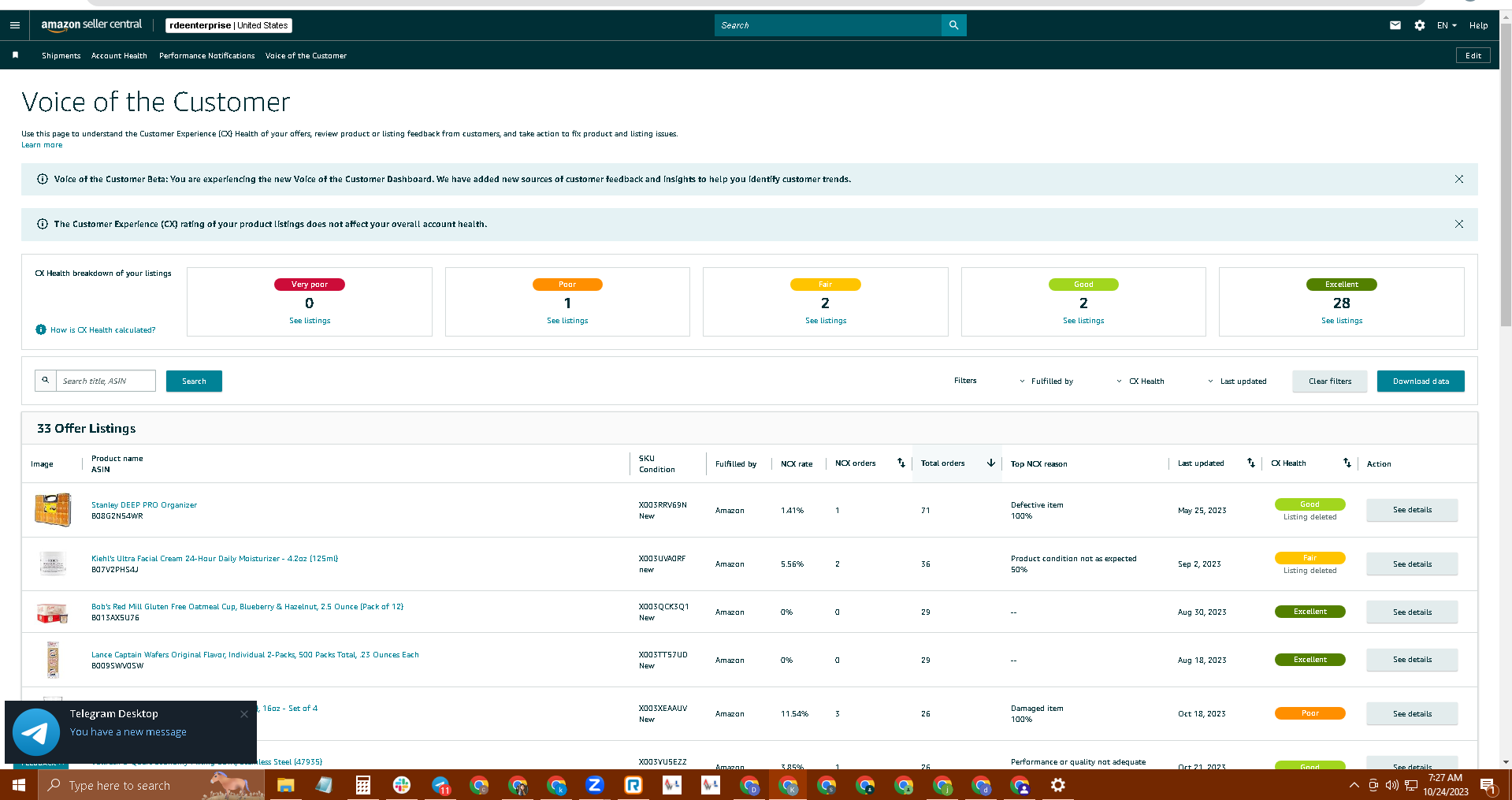Screen dimensions: 1512x800
Task: Click the orange Poor badge in Oct 18 row
Action: [x=1310, y=713]
